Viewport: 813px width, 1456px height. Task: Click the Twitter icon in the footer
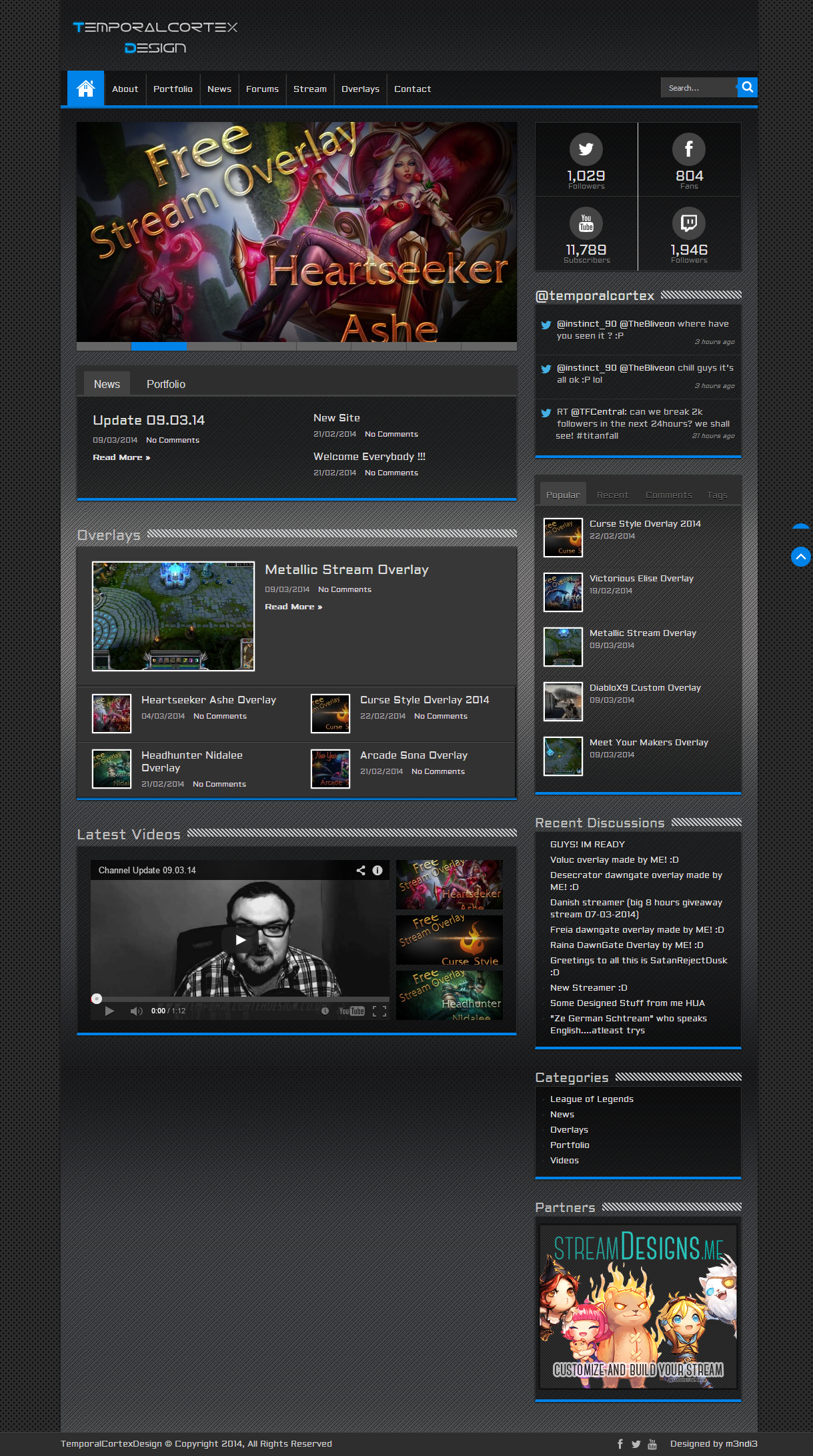click(636, 1444)
